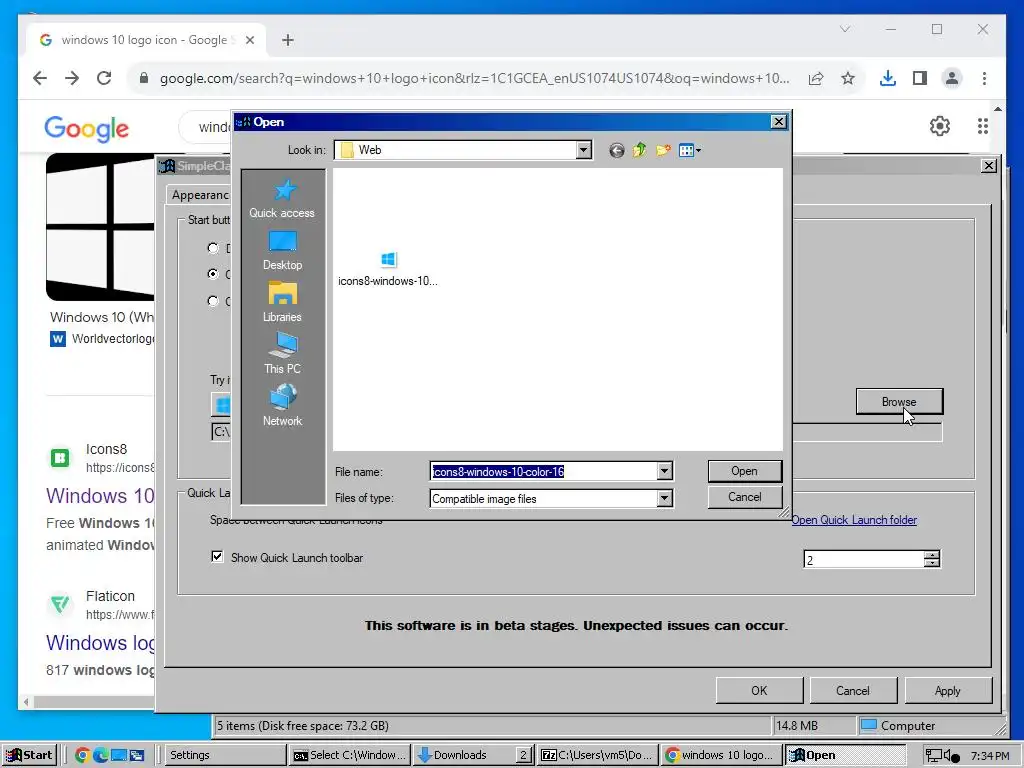Click the Start button on taskbar

tap(29, 755)
